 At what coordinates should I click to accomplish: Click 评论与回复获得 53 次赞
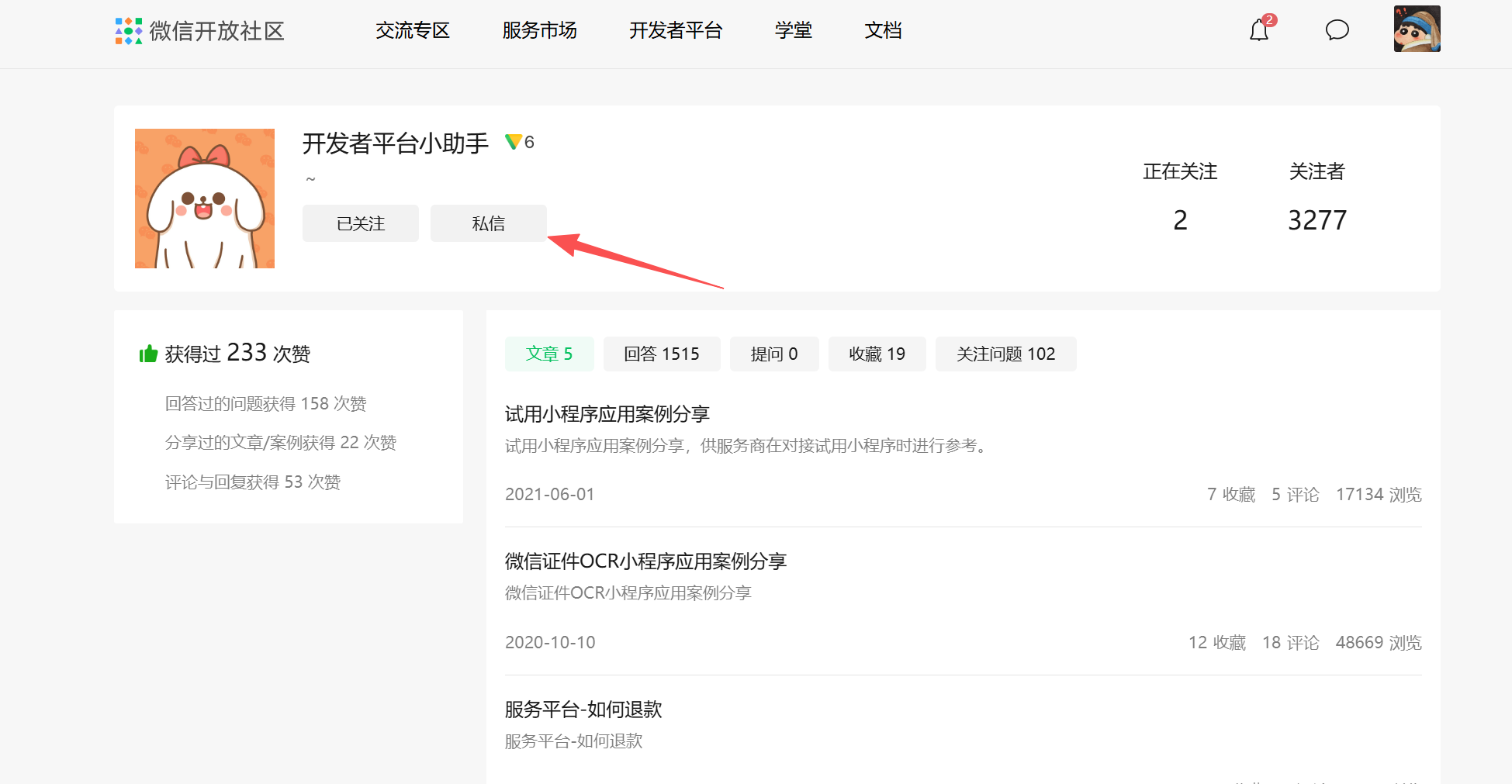coord(253,482)
